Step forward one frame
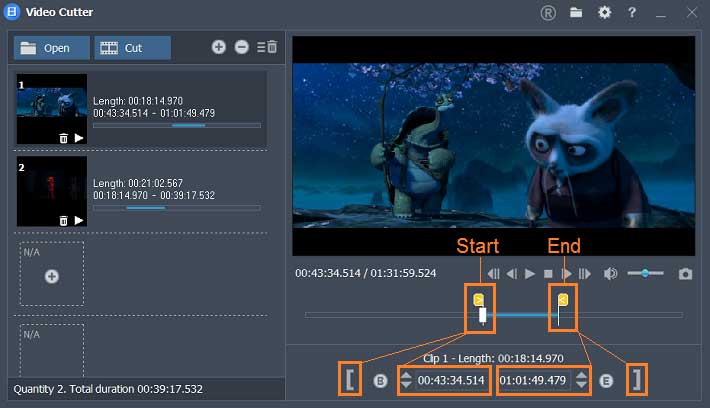The height and width of the screenshot is (408, 710). 566,274
